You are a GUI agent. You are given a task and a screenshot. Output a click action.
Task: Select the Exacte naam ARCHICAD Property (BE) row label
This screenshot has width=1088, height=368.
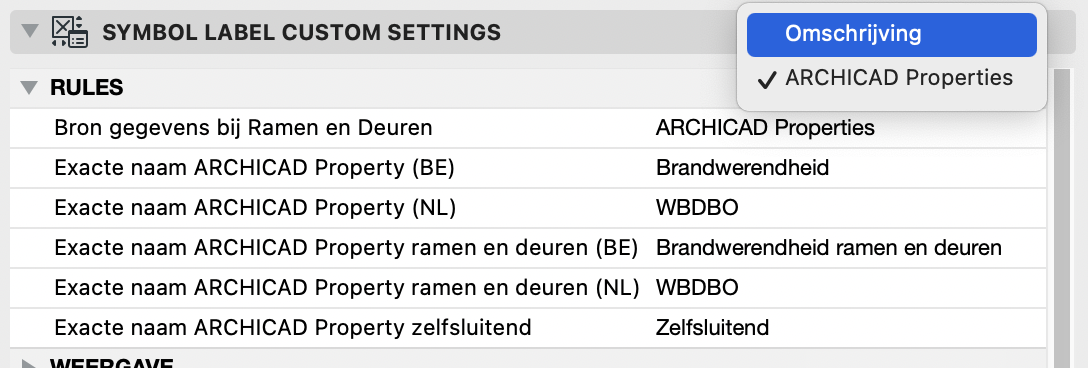pos(254,168)
